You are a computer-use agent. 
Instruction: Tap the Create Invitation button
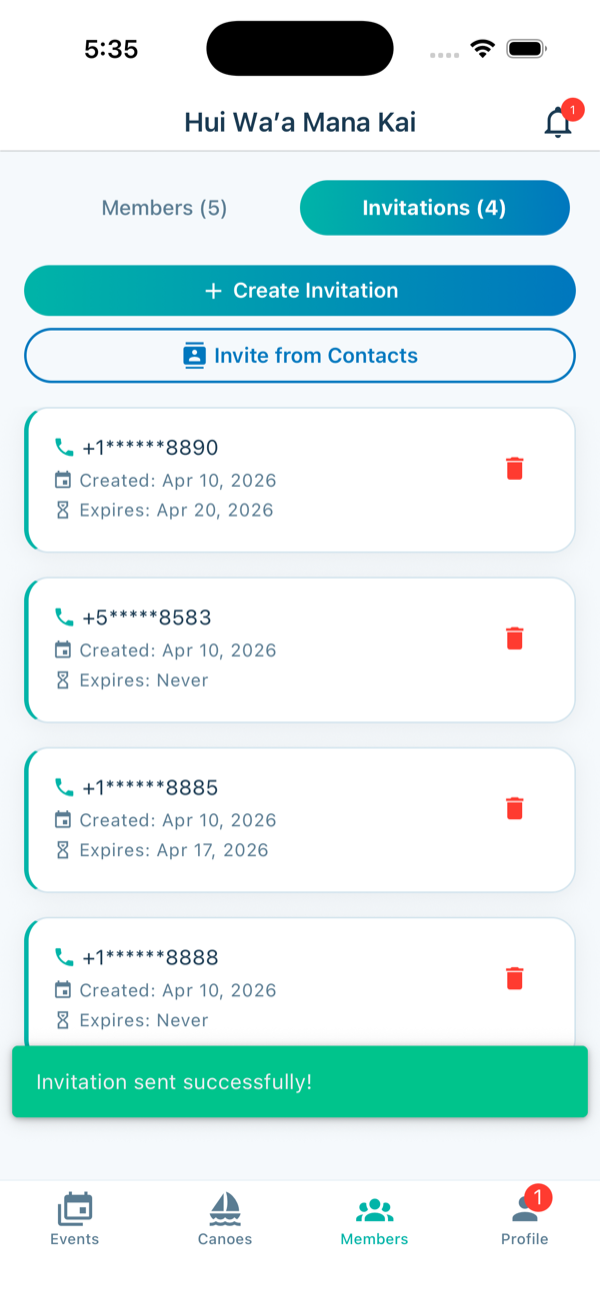[x=300, y=291]
